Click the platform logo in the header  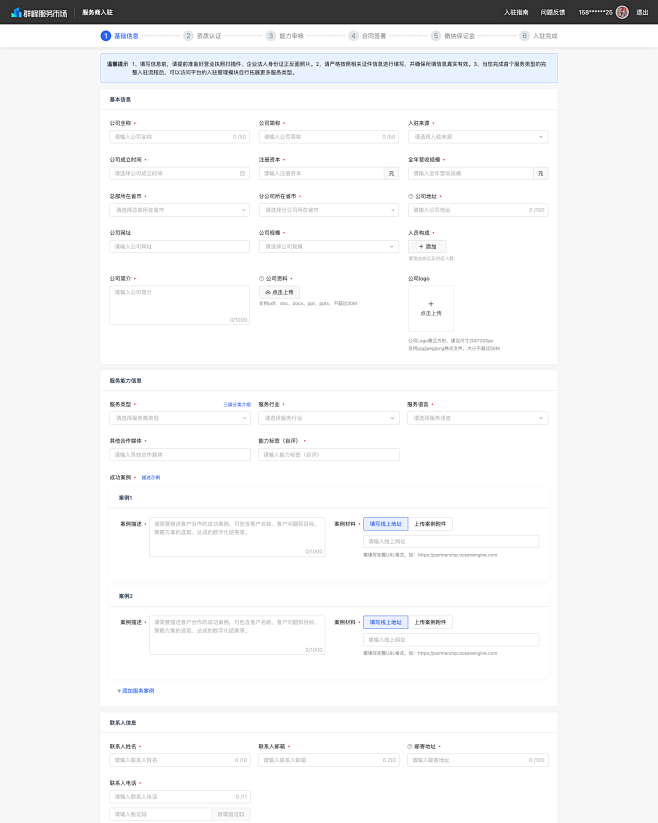pyautogui.click(x=39, y=12)
